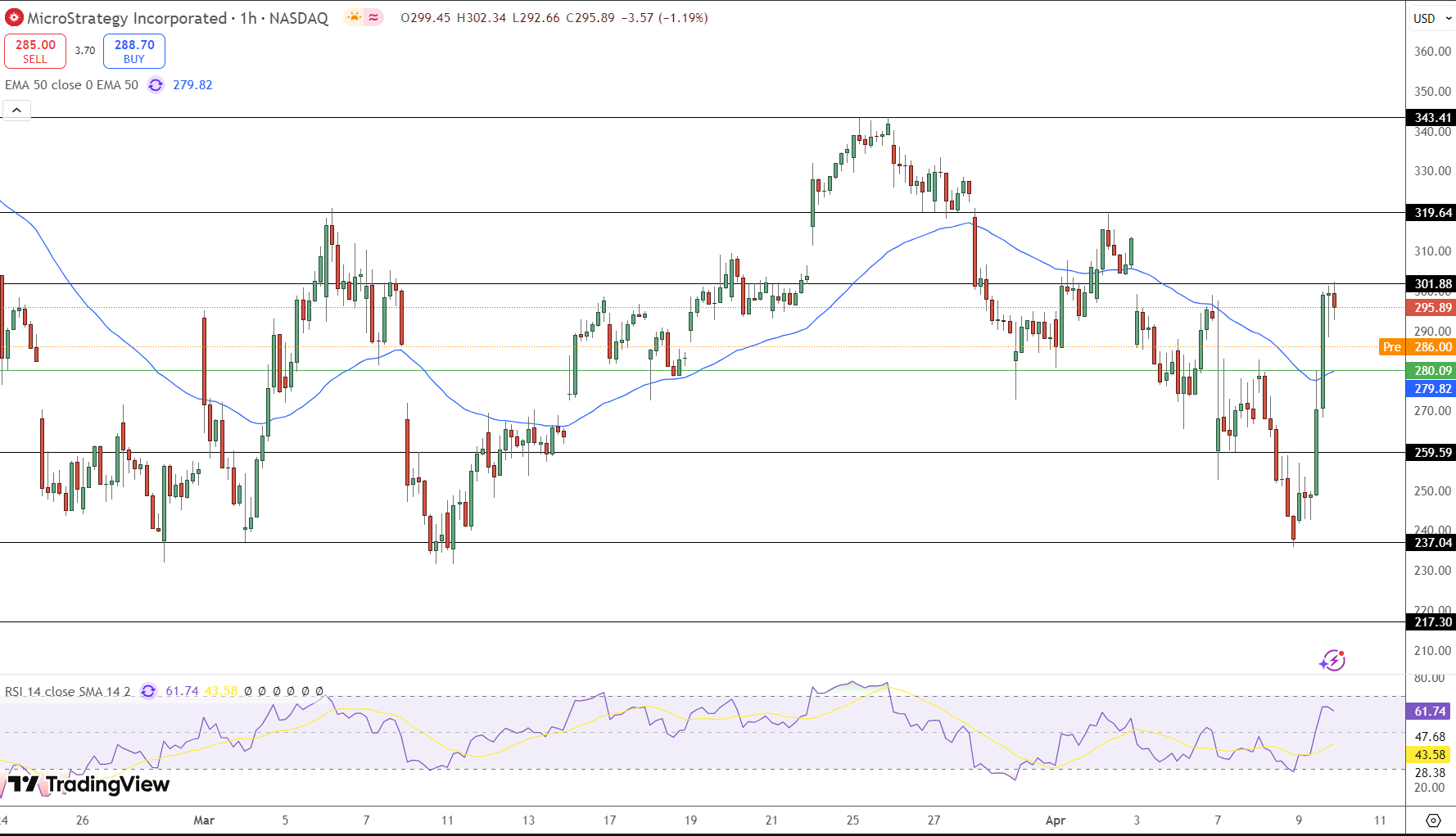Screen dimensions: 1456x836
Task: Click the -3.57 (-1.19%) change value
Action: click(664, 18)
